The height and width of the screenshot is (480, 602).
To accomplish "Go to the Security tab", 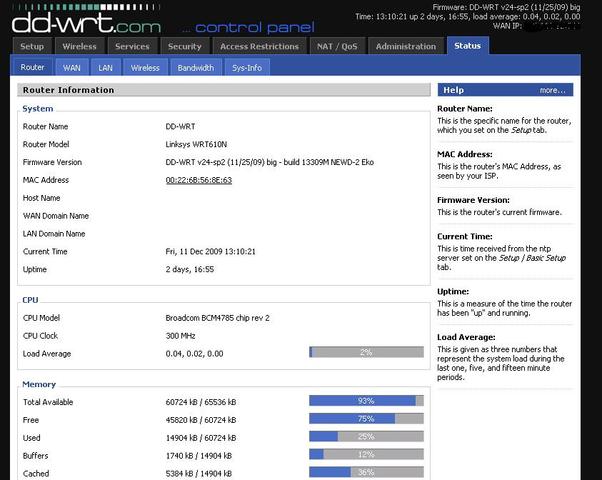I will [184, 46].
